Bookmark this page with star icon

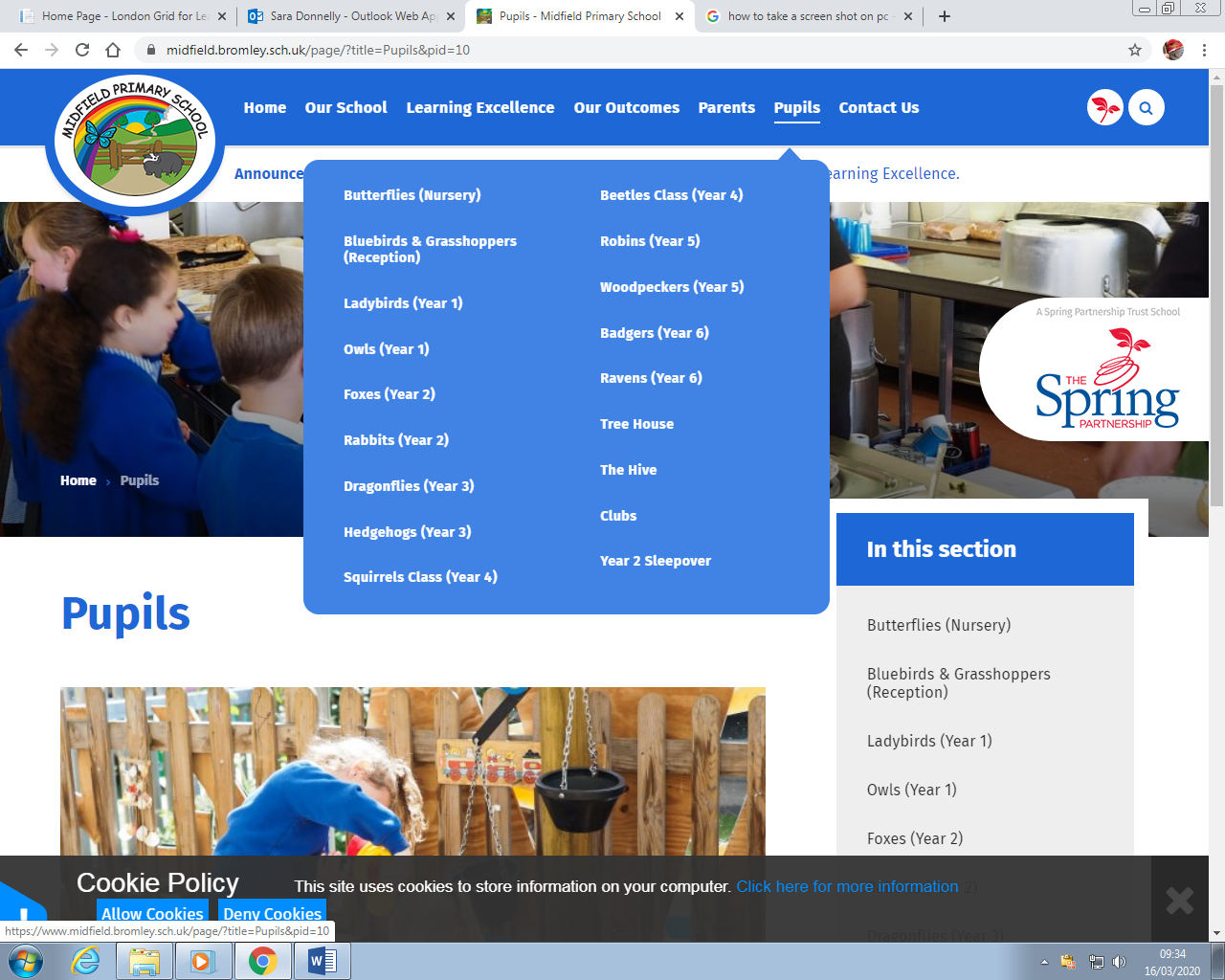[1135, 50]
